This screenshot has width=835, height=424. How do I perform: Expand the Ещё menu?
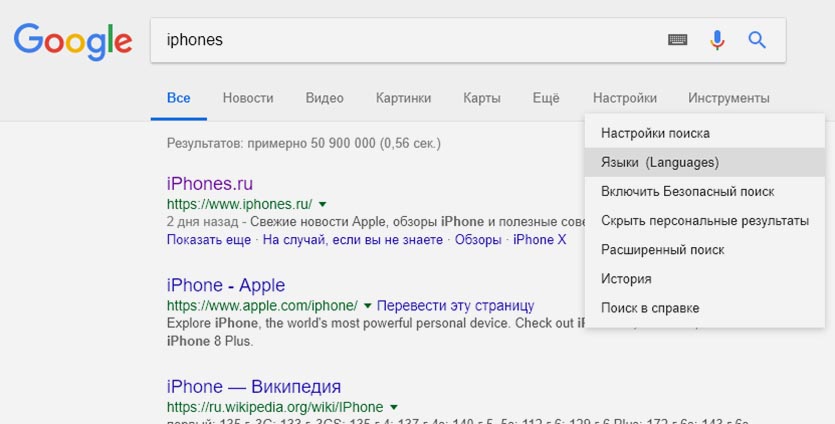tap(546, 98)
